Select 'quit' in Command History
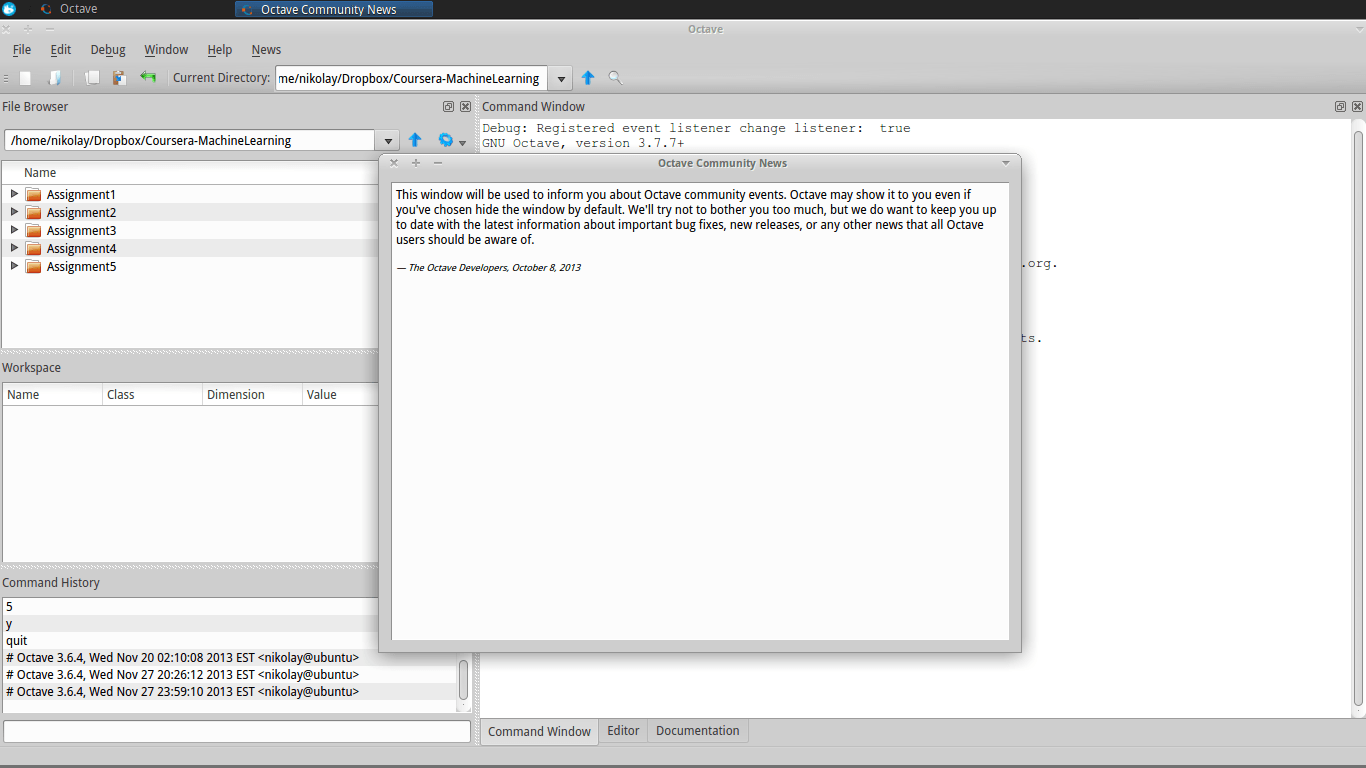Screen dimensions: 1366x768 coord(190,641)
